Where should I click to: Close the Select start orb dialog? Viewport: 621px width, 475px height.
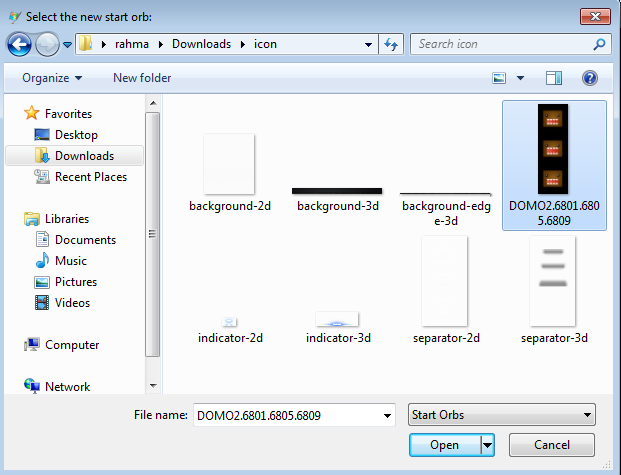pyautogui.click(x=595, y=16)
